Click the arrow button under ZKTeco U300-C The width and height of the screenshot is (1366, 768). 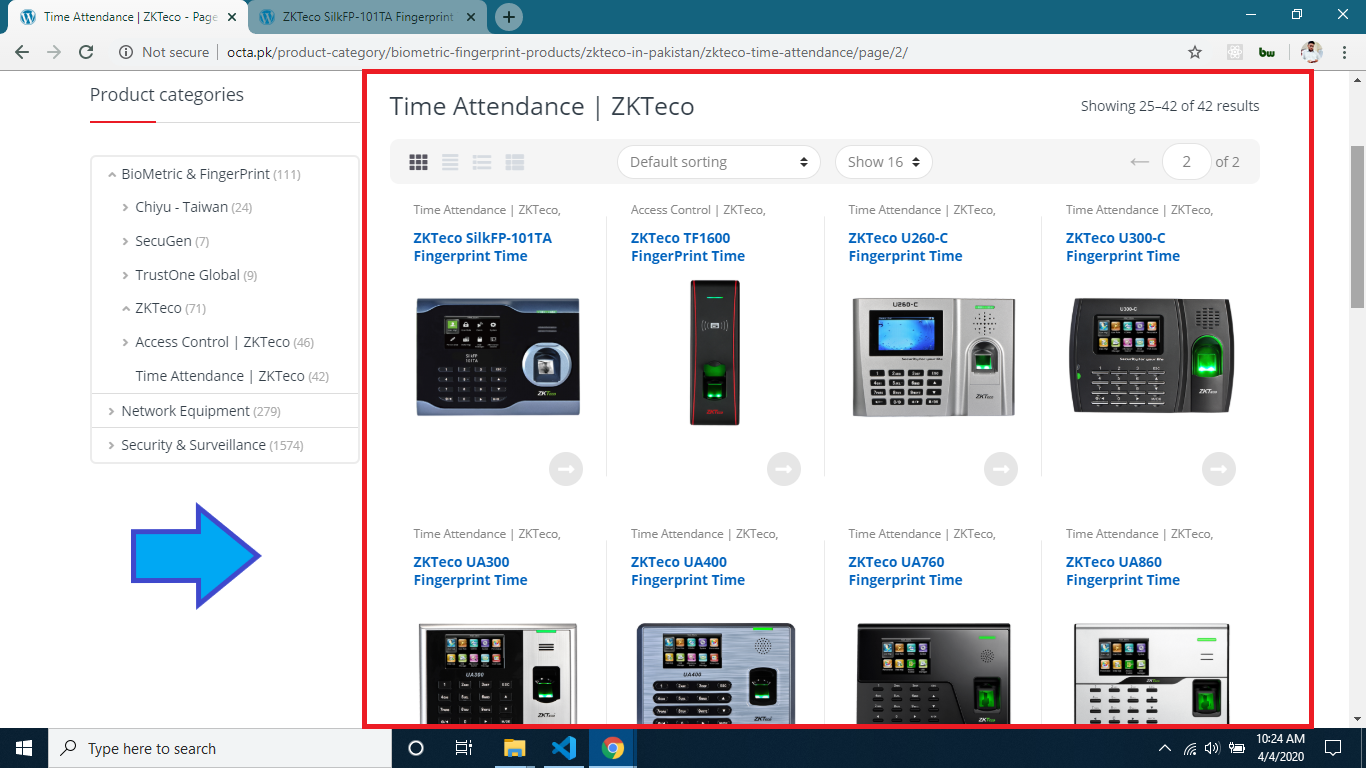(x=1219, y=469)
